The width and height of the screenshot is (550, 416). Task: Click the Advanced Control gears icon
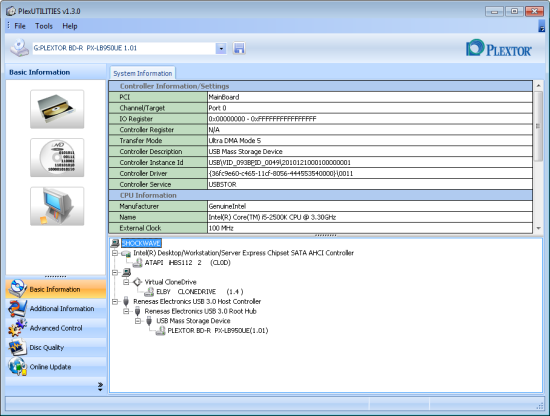click(x=17, y=328)
